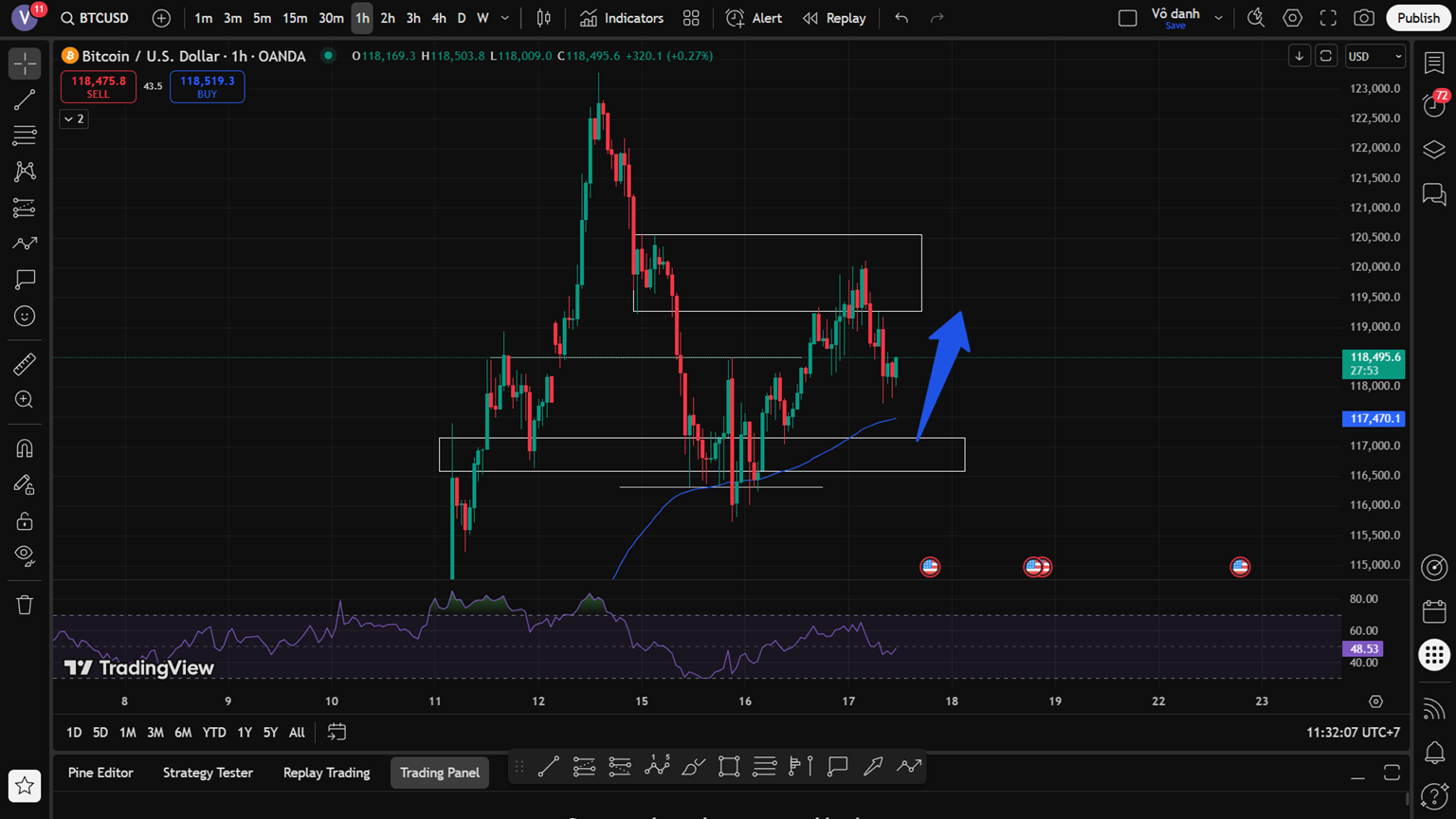The width and height of the screenshot is (1456, 819).
Task: Click the blue BUY price button
Action: point(208,86)
